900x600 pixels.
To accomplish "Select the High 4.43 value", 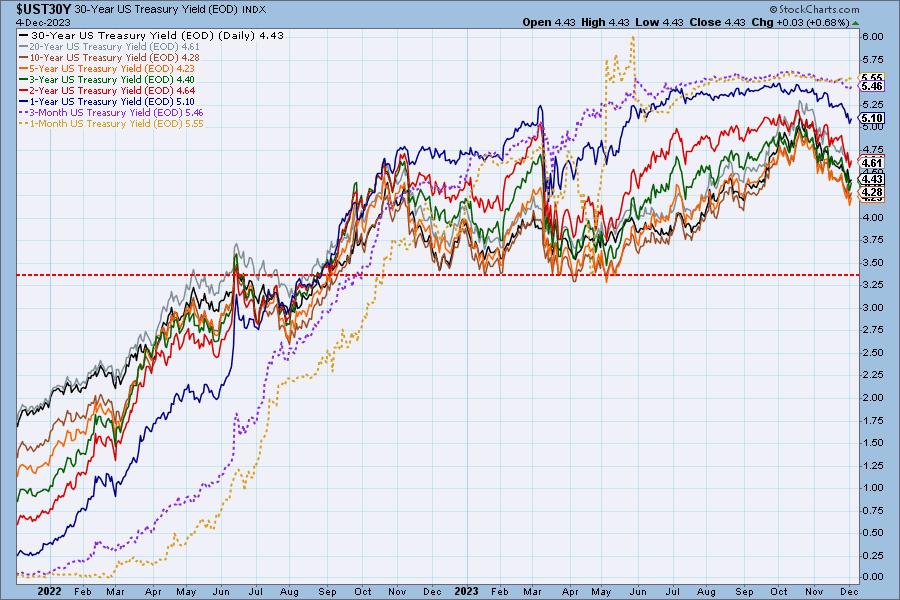I will tap(605, 22).
